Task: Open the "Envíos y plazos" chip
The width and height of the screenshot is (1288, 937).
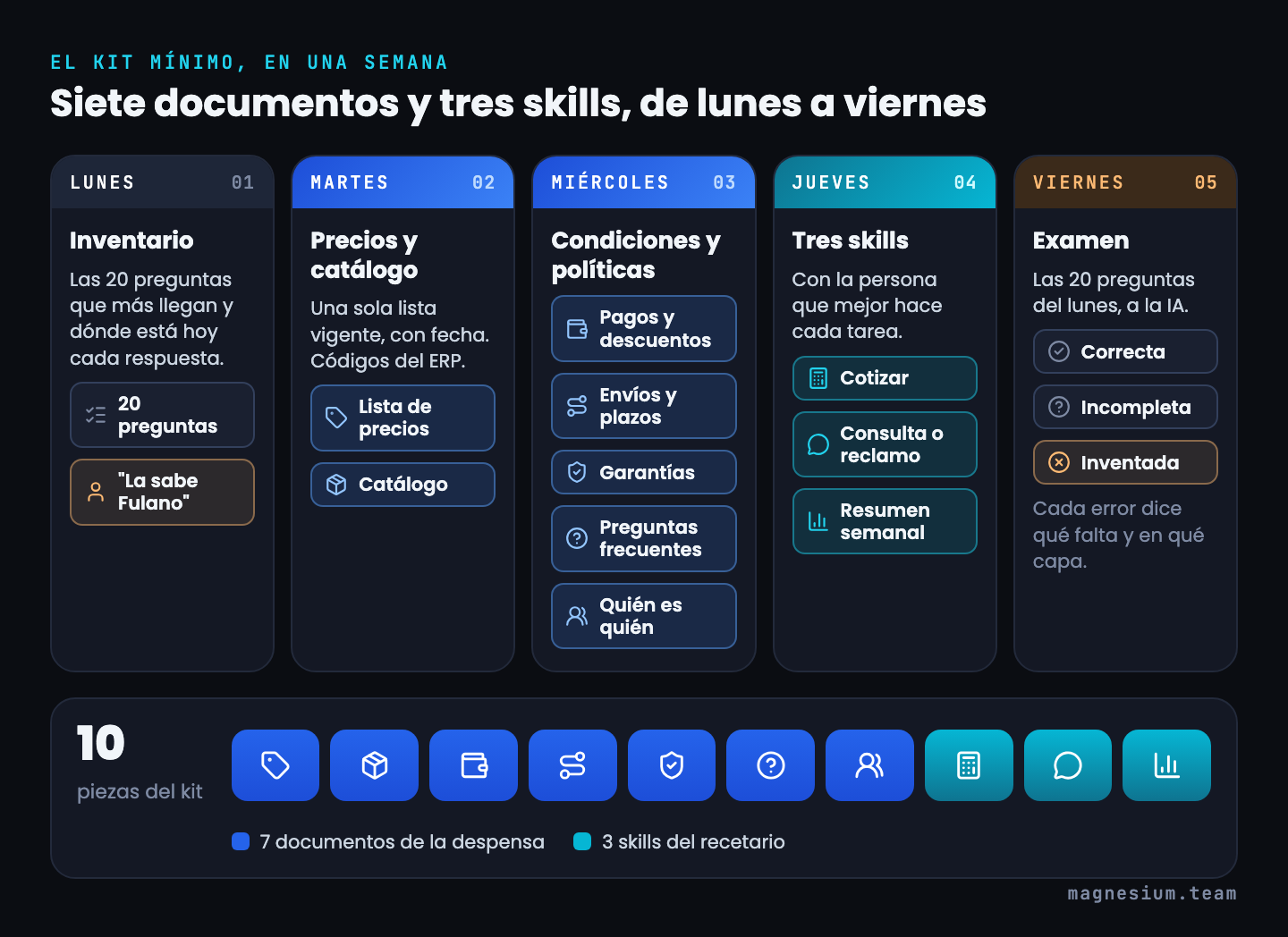Action: (644, 406)
